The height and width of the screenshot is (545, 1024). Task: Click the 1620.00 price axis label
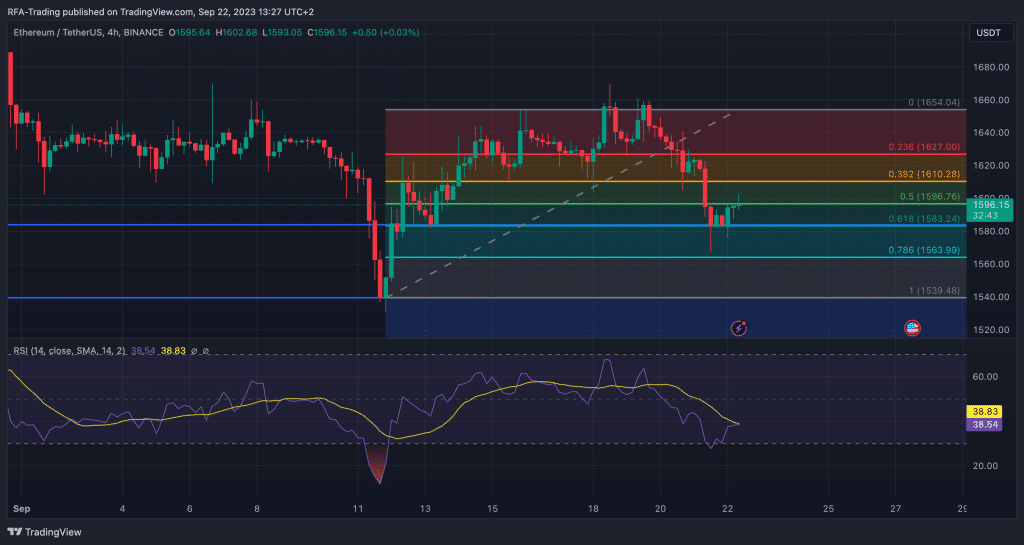click(991, 165)
